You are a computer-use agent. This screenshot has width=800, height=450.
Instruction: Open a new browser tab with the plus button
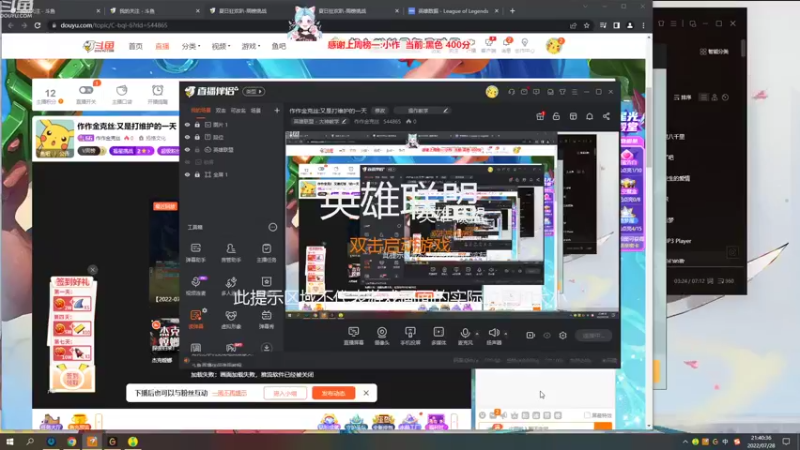point(512,11)
